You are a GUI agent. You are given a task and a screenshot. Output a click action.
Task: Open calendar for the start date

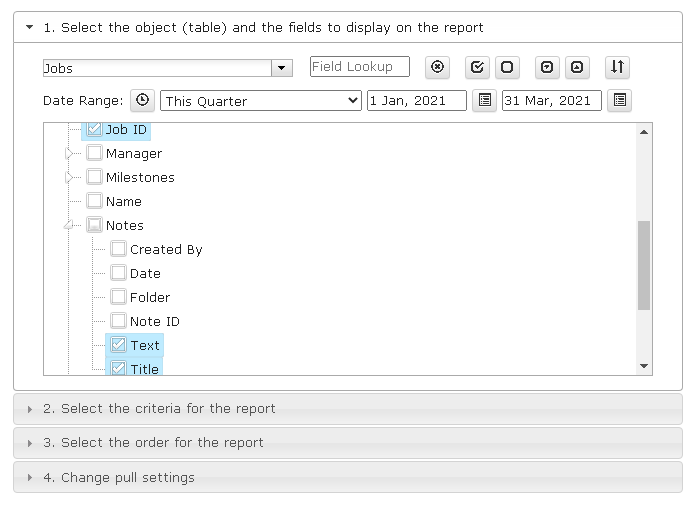click(x=485, y=100)
